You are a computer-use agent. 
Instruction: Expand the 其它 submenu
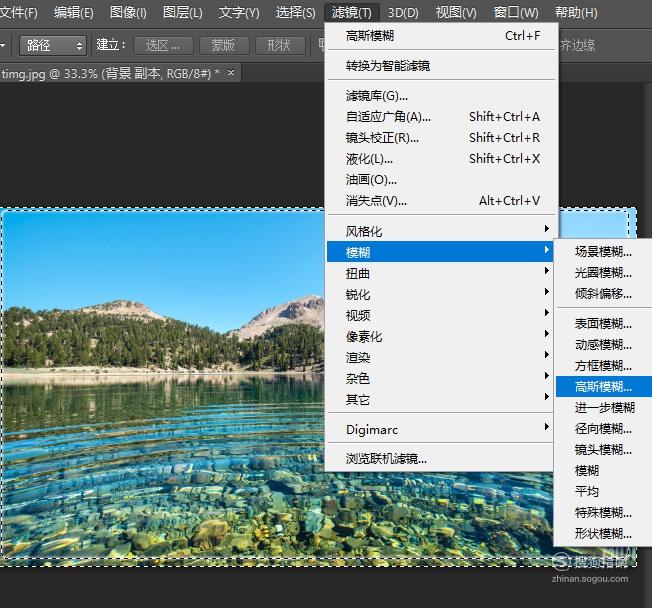pos(440,400)
